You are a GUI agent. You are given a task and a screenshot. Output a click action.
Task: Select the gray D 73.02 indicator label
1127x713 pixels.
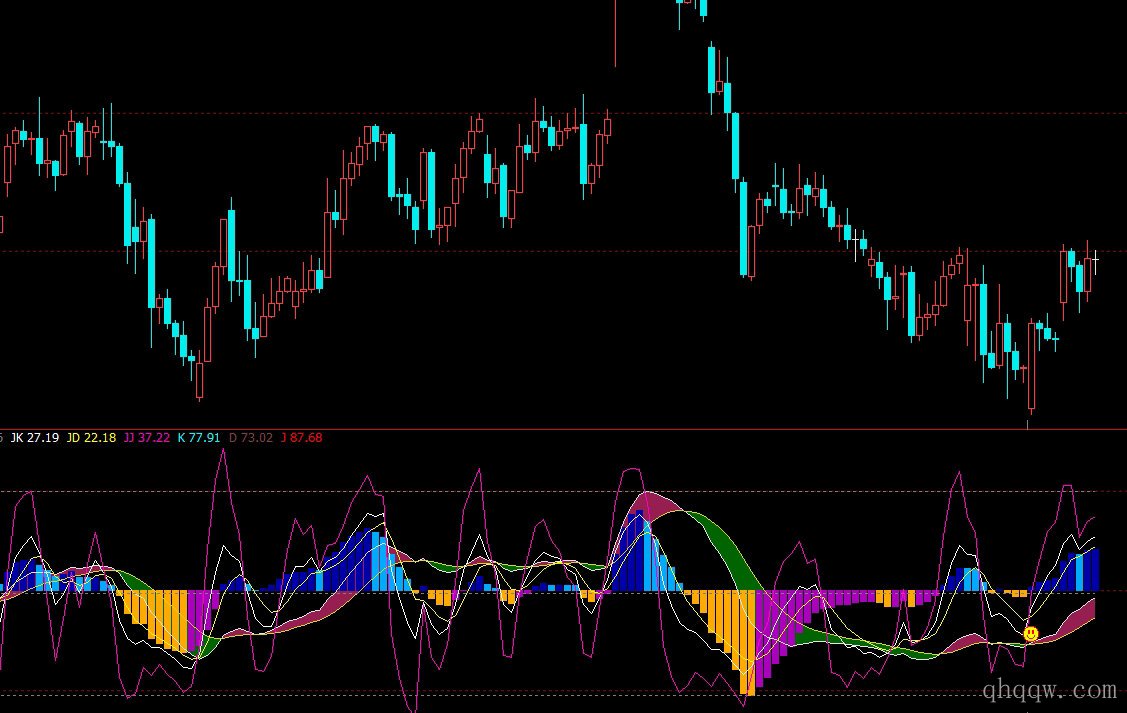(252, 438)
